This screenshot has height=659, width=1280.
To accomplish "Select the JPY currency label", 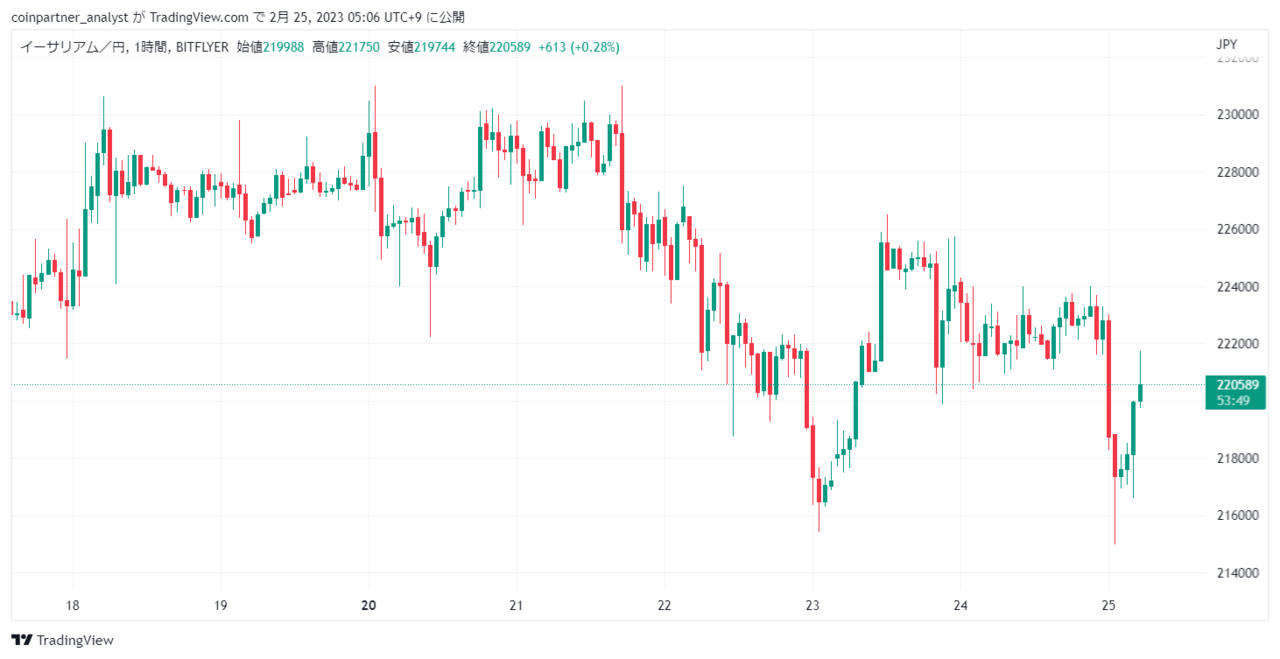I will tap(1226, 45).
